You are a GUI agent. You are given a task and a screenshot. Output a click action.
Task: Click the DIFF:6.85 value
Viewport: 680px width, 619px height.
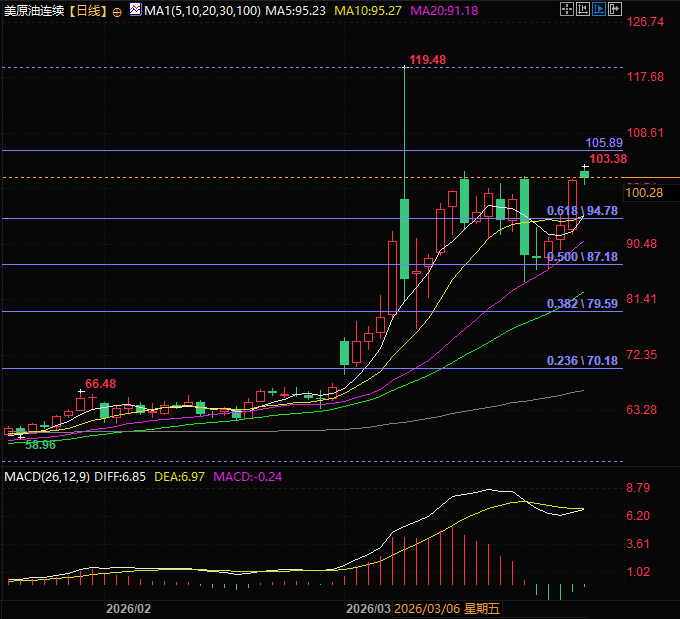click(120, 477)
